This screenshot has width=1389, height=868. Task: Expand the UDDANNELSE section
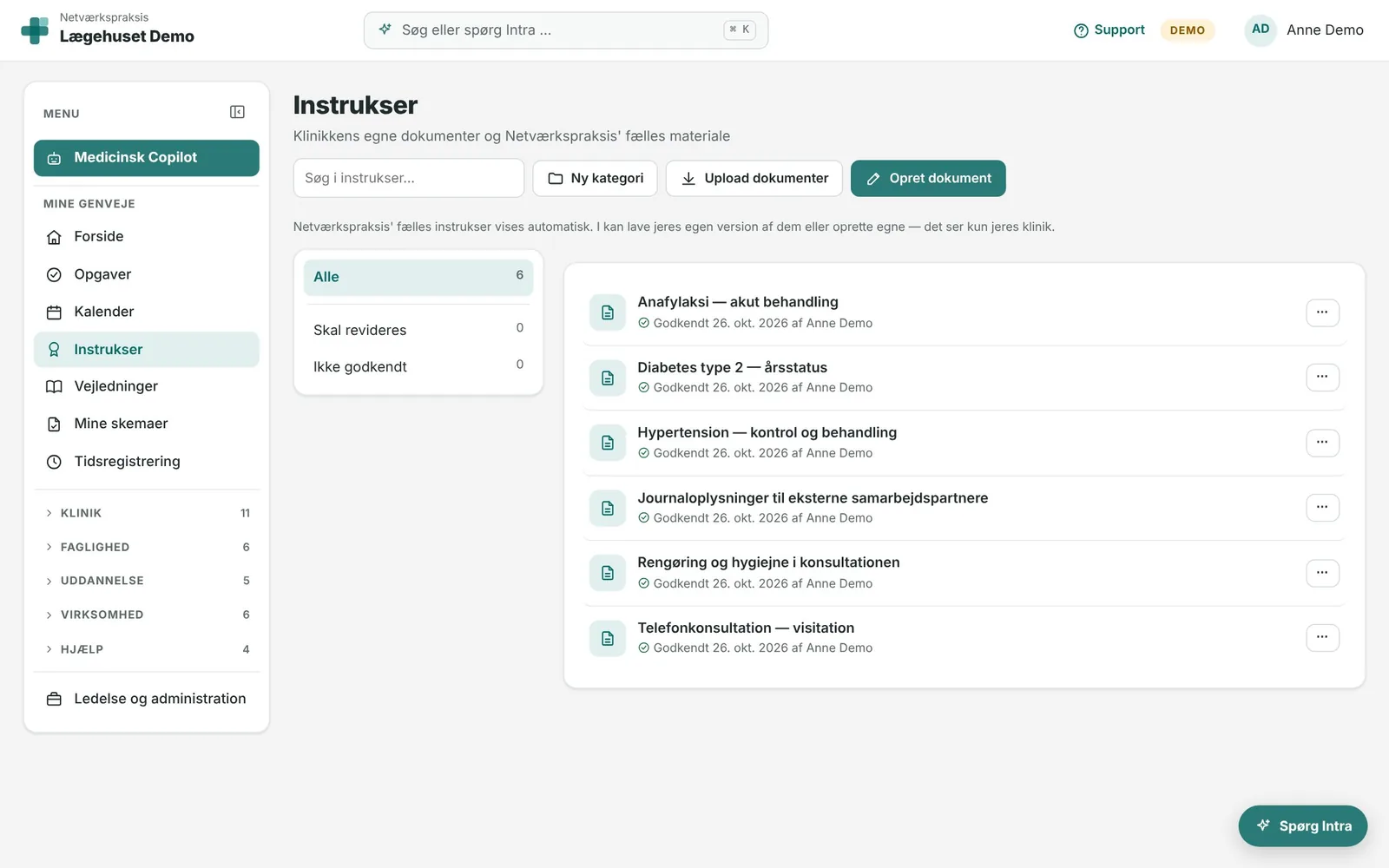[x=147, y=581]
